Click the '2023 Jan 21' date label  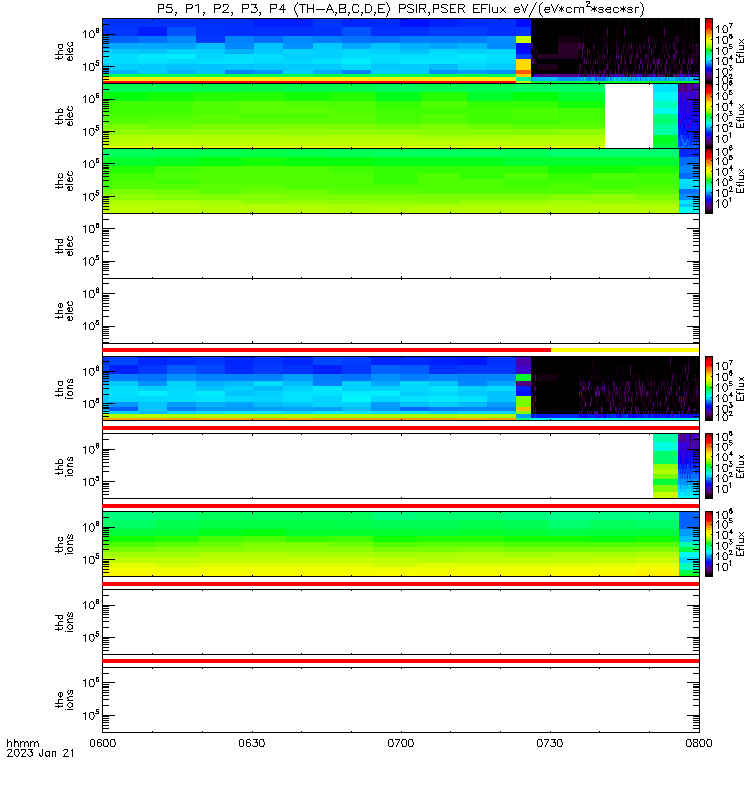point(40,753)
